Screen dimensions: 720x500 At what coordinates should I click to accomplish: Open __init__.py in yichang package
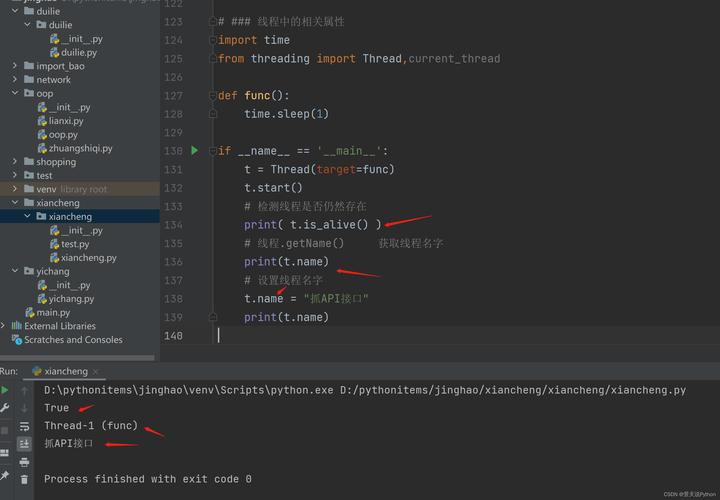(x=69, y=285)
